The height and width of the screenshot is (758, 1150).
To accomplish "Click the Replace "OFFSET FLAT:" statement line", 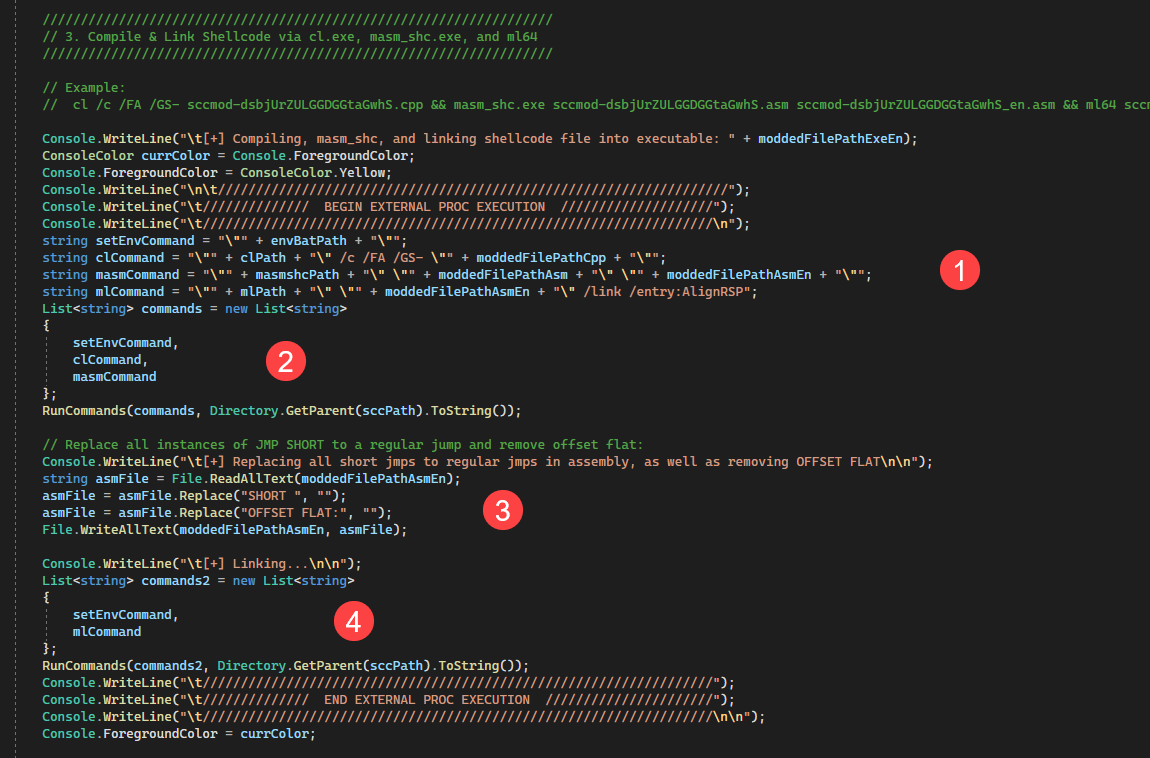I will click(216, 512).
